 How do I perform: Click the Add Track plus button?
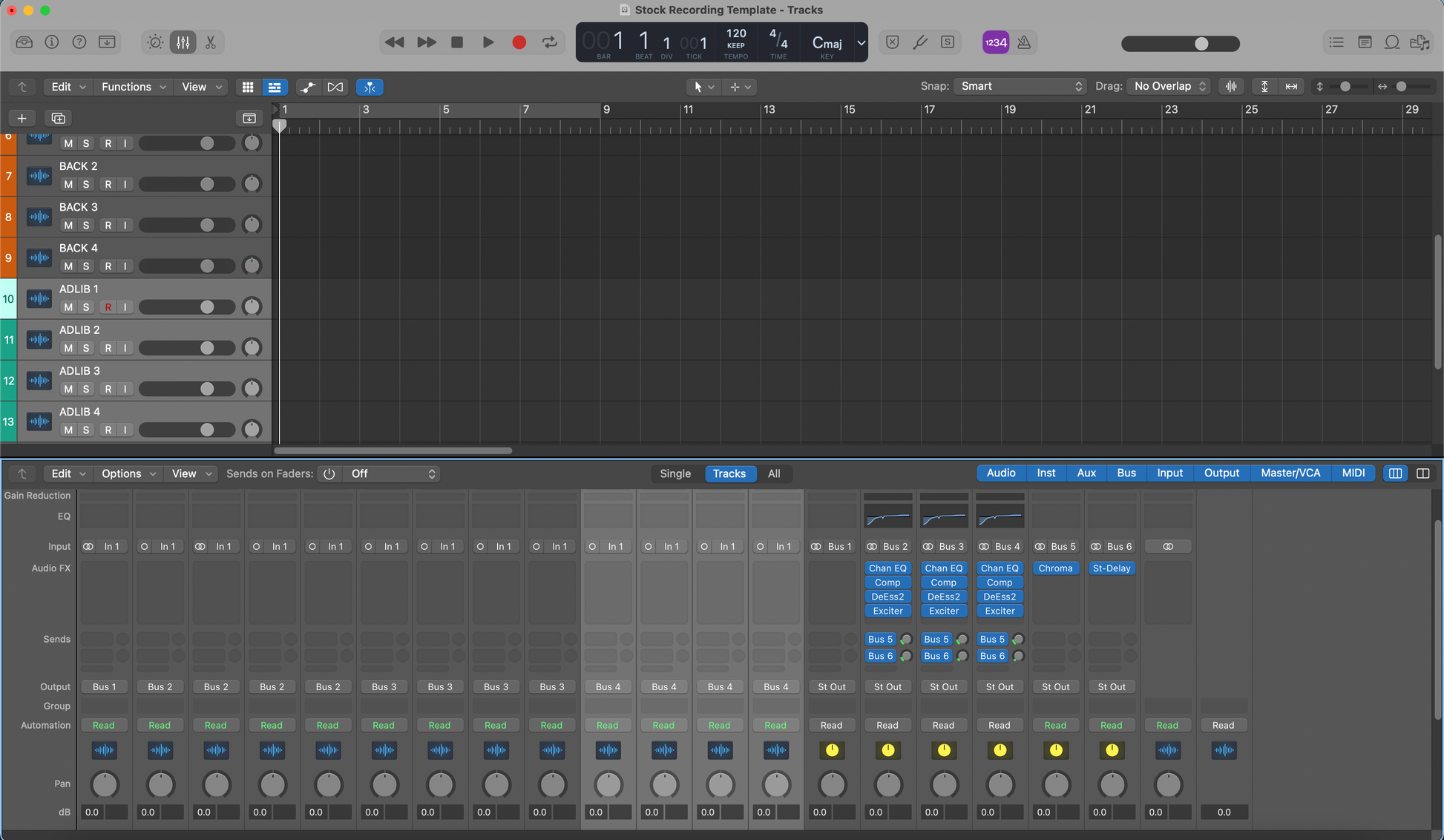tap(22, 118)
